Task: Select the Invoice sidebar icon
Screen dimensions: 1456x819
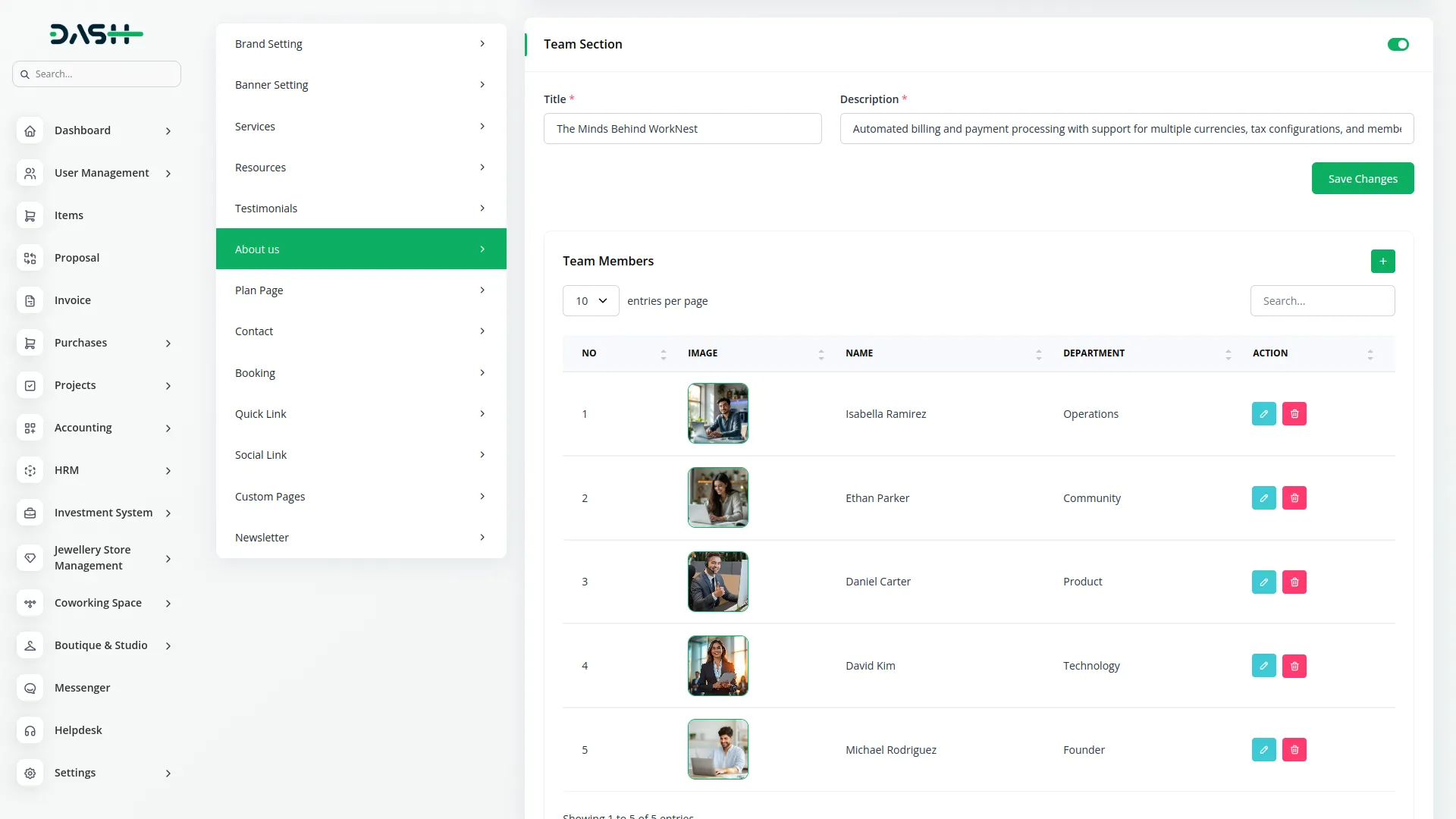Action: [30, 300]
